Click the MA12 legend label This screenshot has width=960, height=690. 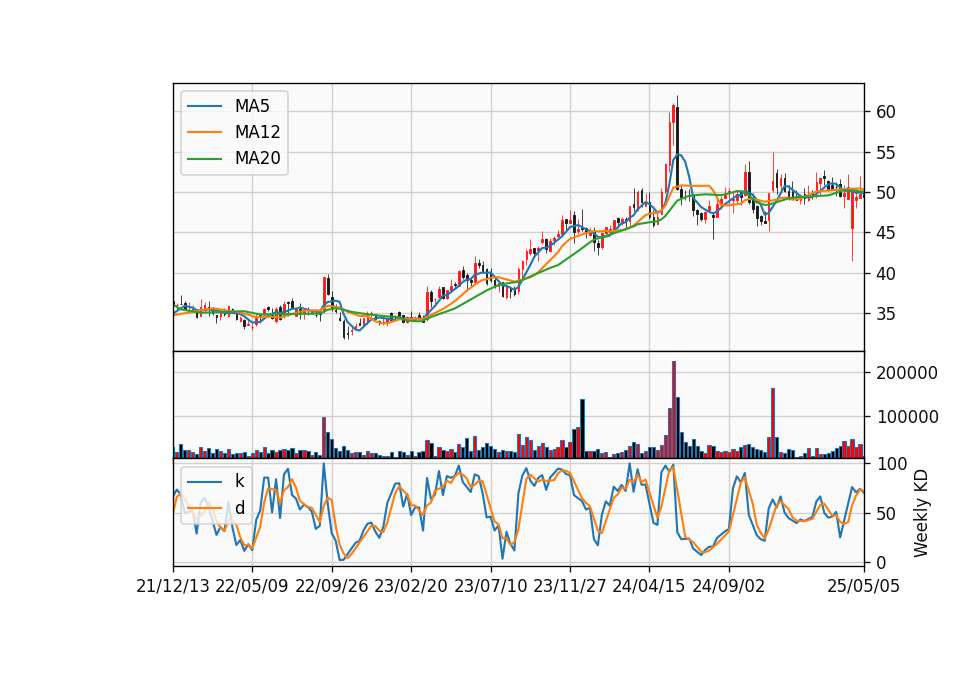pos(257,132)
